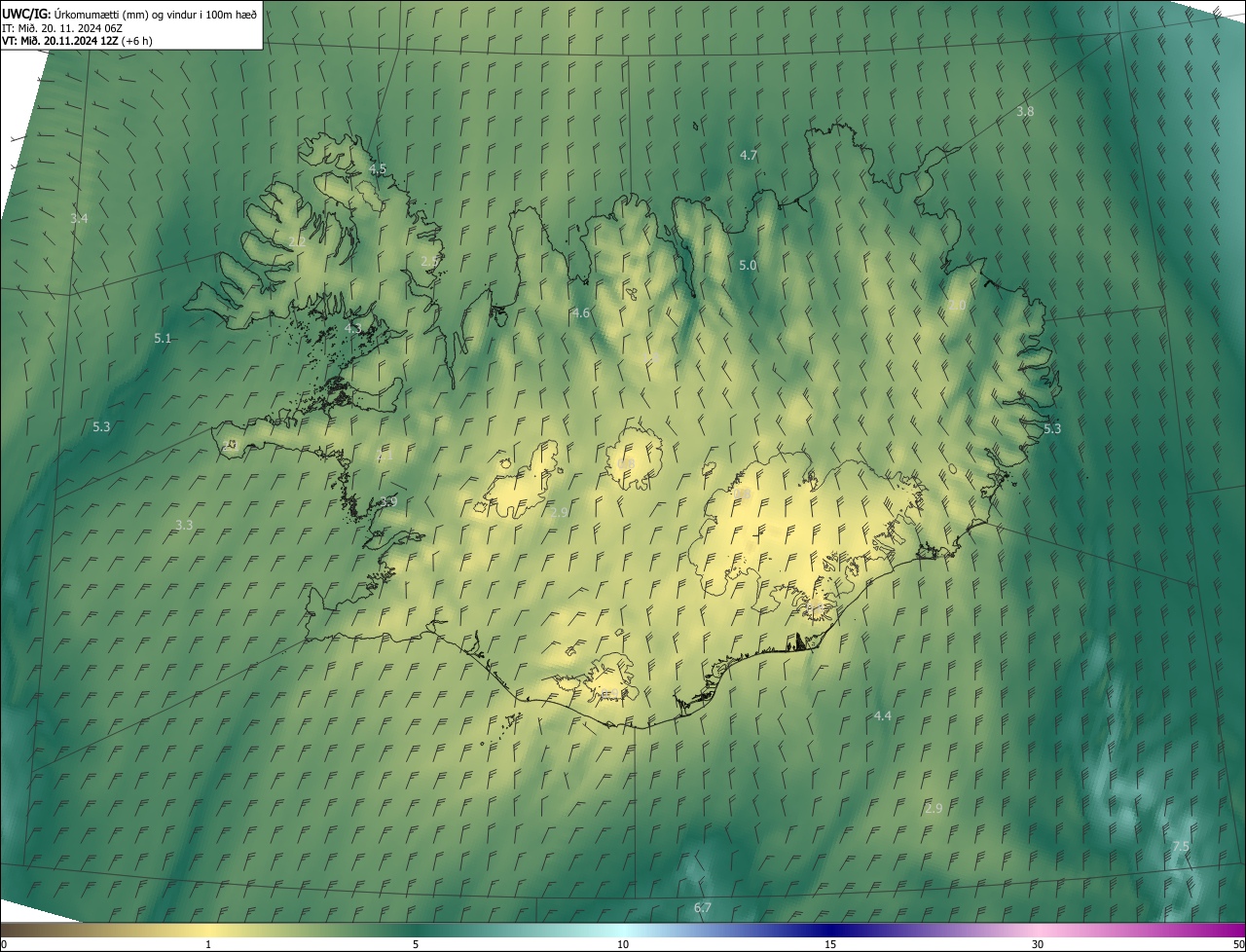Click the 6.7 value label
1246x952 pixels.
pos(703,908)
